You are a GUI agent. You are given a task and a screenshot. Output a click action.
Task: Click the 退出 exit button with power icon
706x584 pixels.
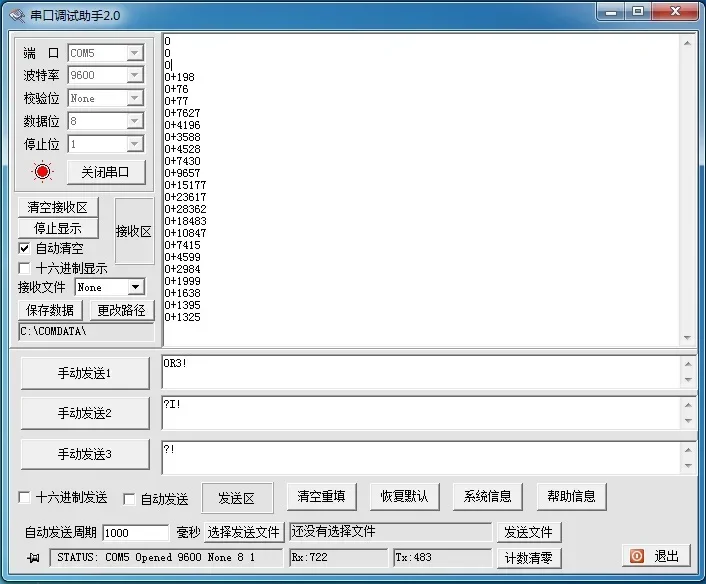(656, 556)
